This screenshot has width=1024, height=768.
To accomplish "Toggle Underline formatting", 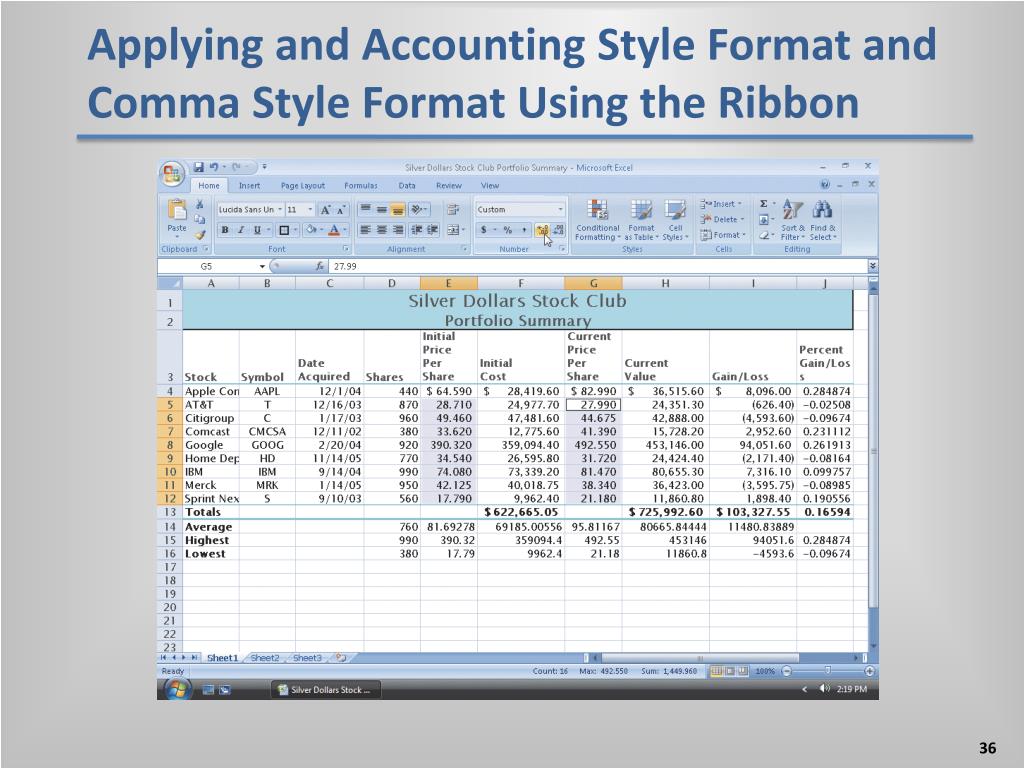I will [x=257, y=230].
